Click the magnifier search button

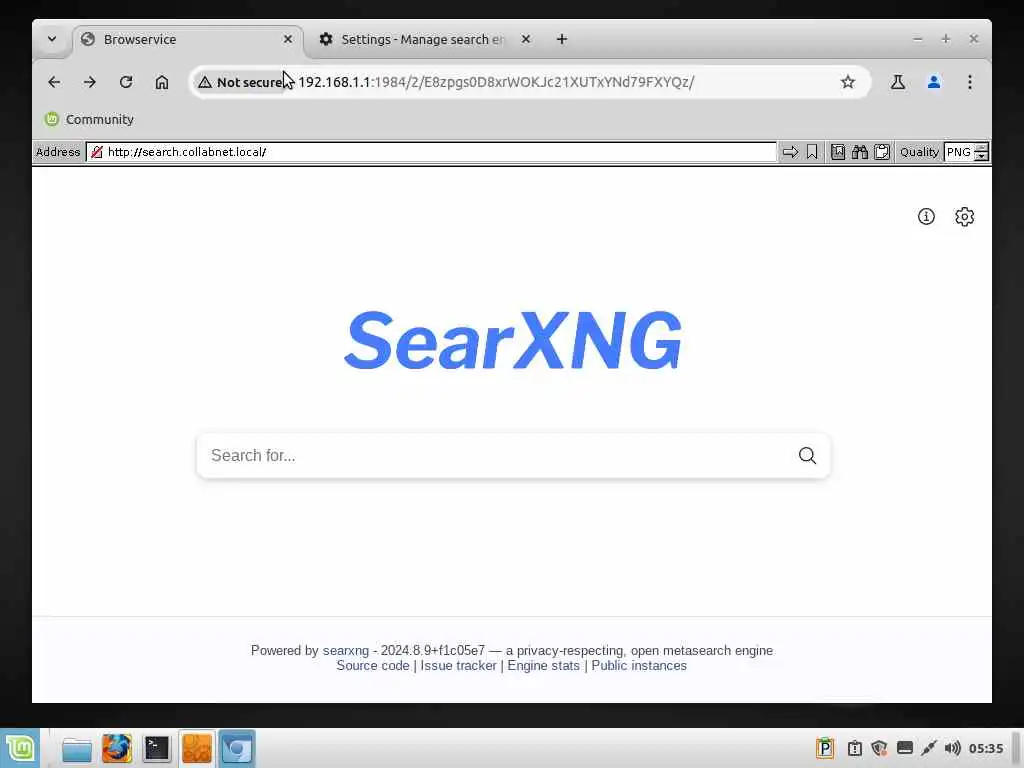click(807, 455)
